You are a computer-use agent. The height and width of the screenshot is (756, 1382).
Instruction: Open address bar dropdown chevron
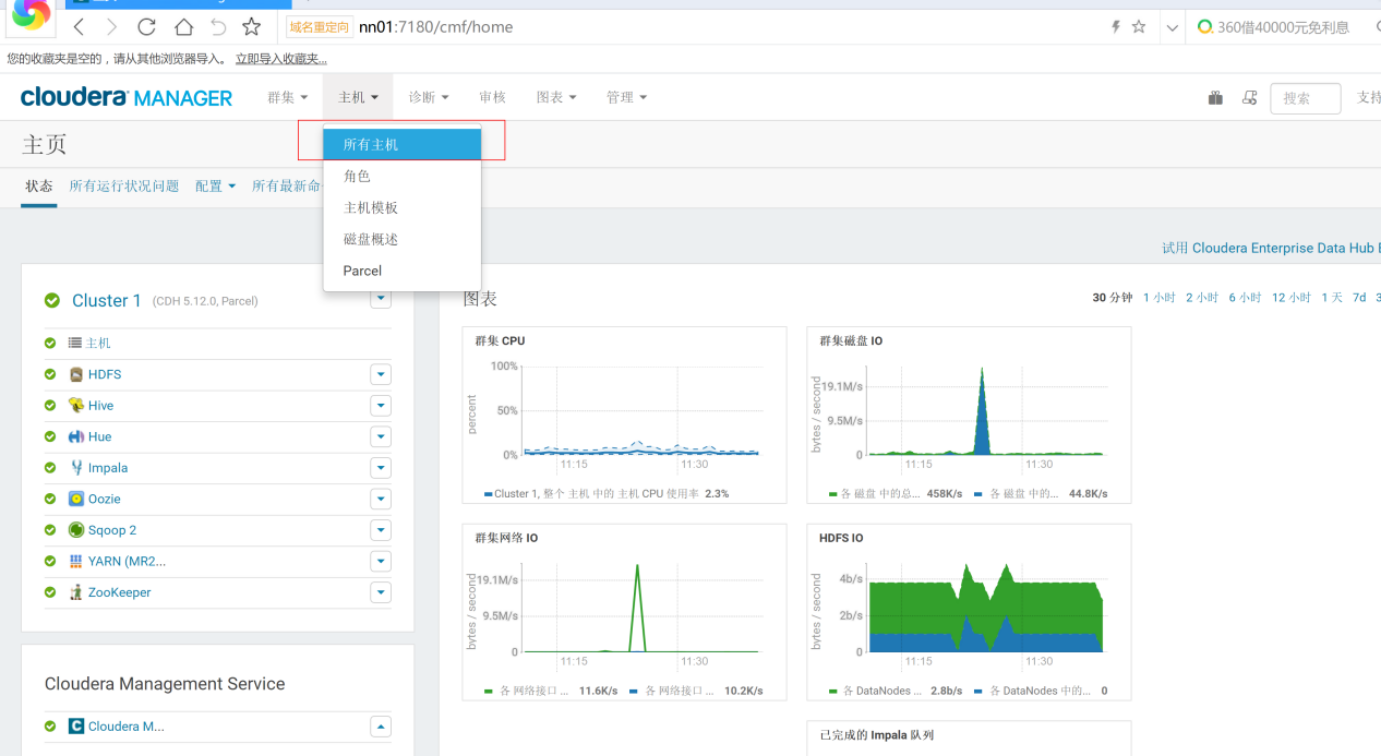pyautogui.click(x=1172, y=28)
